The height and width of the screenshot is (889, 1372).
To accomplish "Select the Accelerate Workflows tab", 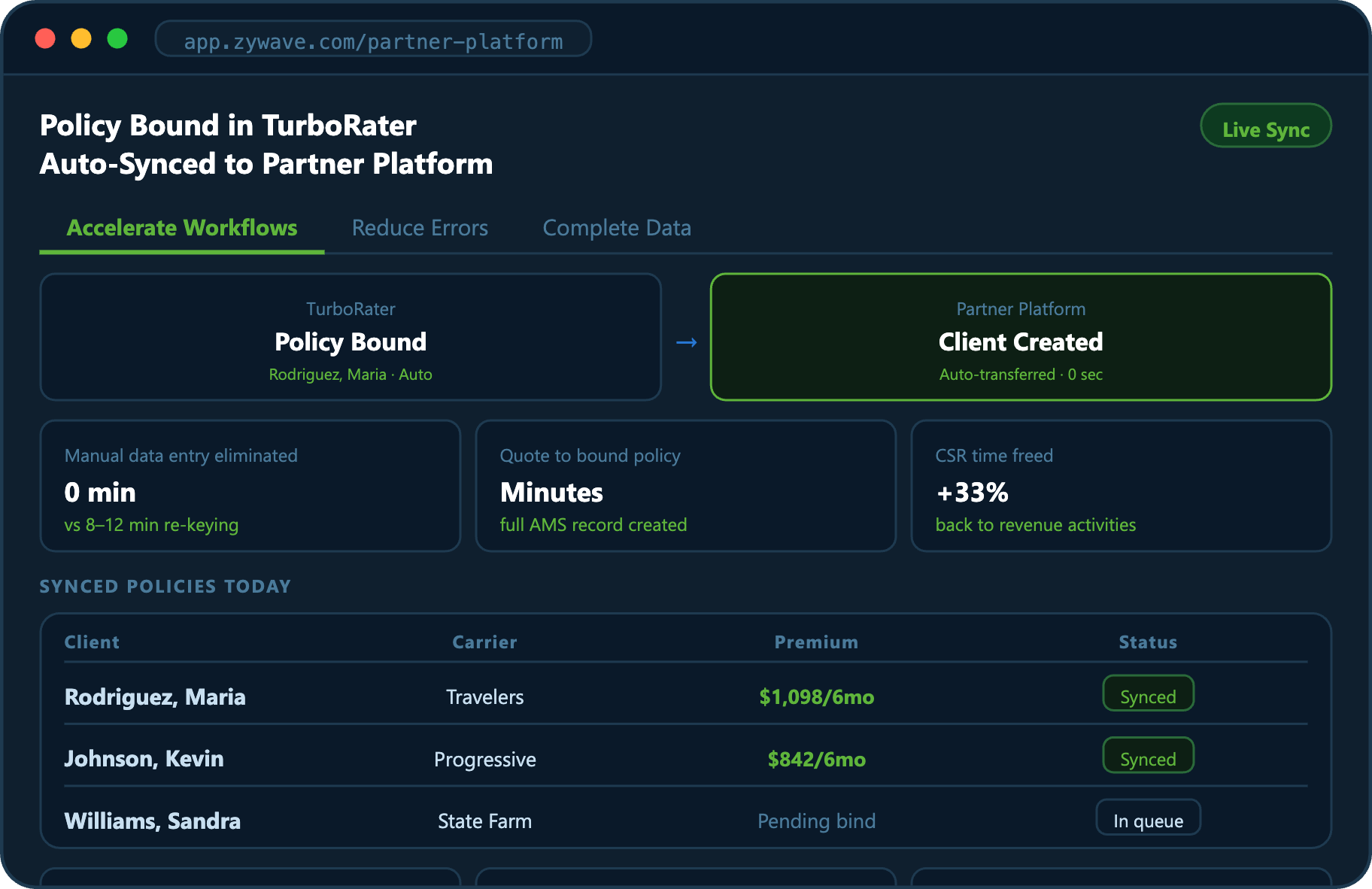I will coord(182,228).
